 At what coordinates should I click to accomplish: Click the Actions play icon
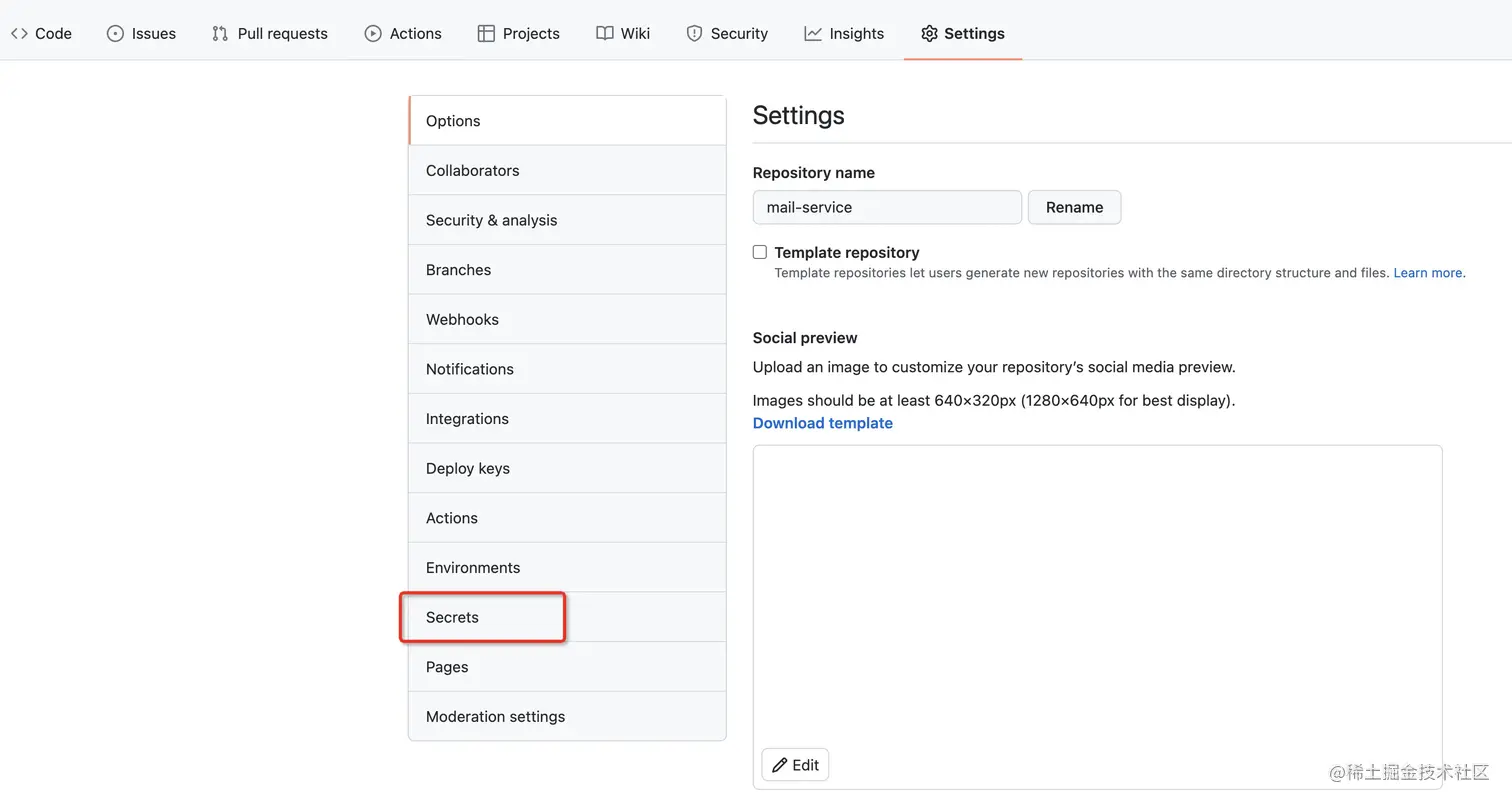coord(373,33)
